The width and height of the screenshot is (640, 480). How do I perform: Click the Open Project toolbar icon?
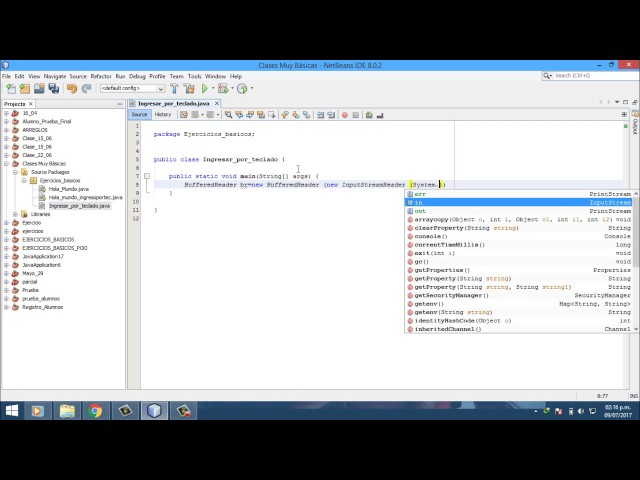(39, 89)
